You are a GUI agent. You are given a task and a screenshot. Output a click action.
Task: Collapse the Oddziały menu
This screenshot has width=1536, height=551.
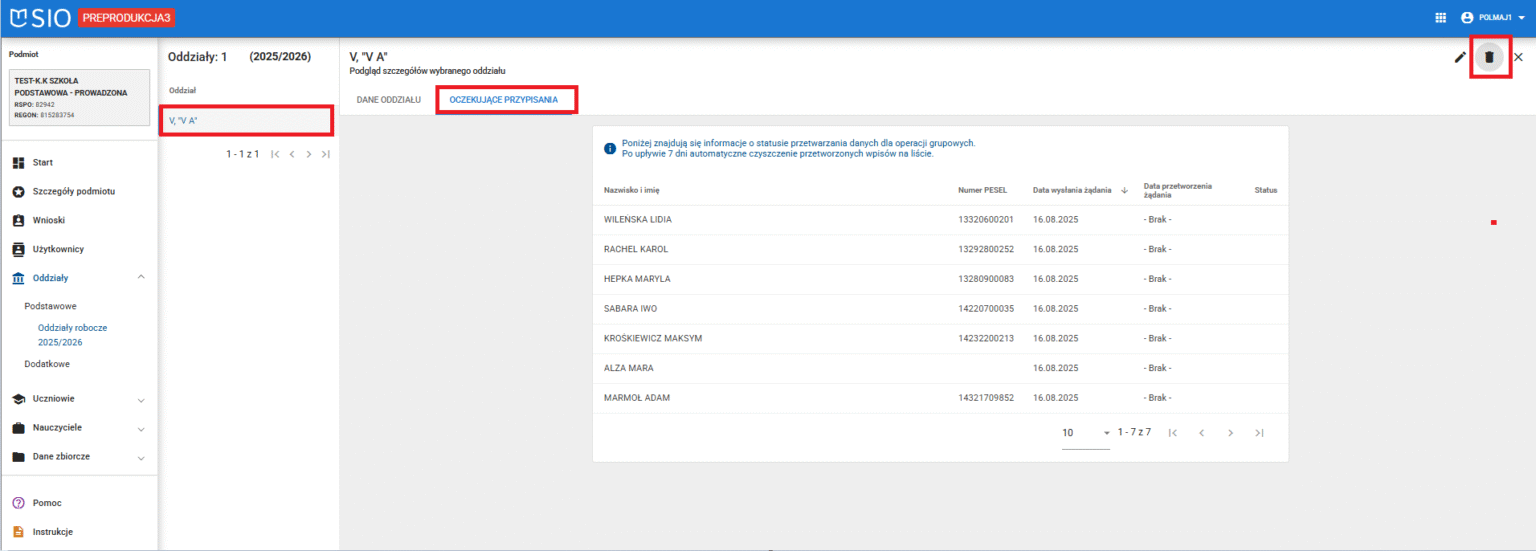coord(140,277)
